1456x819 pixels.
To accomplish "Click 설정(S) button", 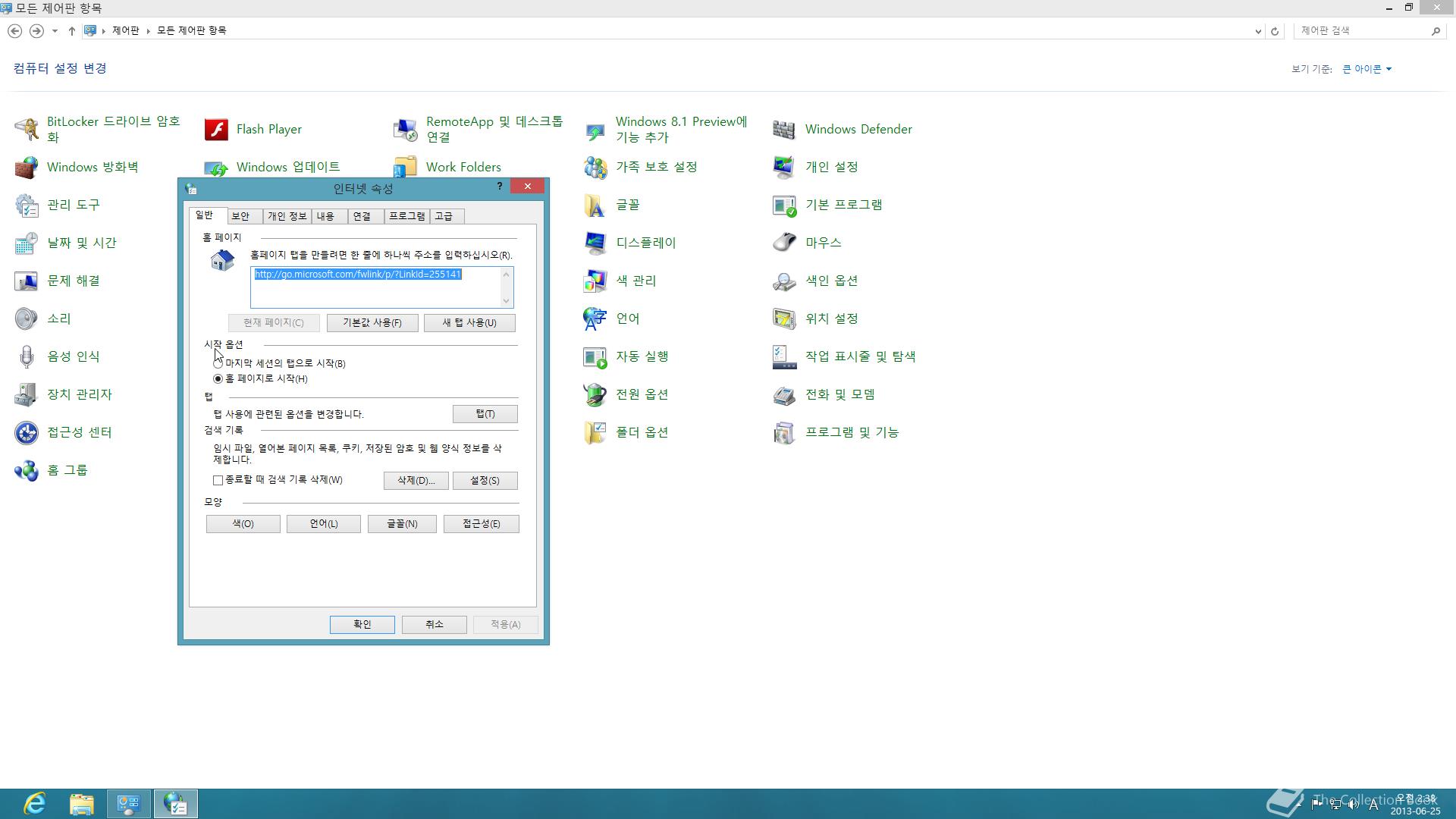I will pos(485,481).
